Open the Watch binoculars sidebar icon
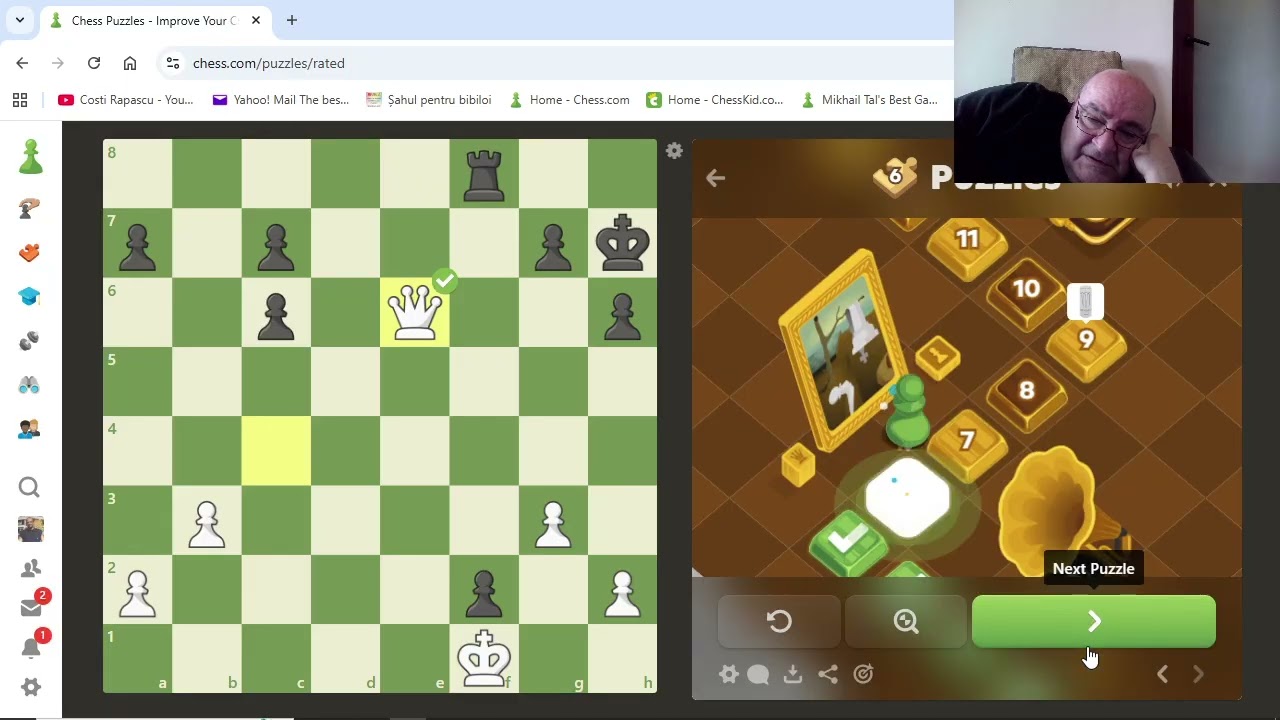The image size is (1280, 720). pyautogui.click(x=29, y=384)
